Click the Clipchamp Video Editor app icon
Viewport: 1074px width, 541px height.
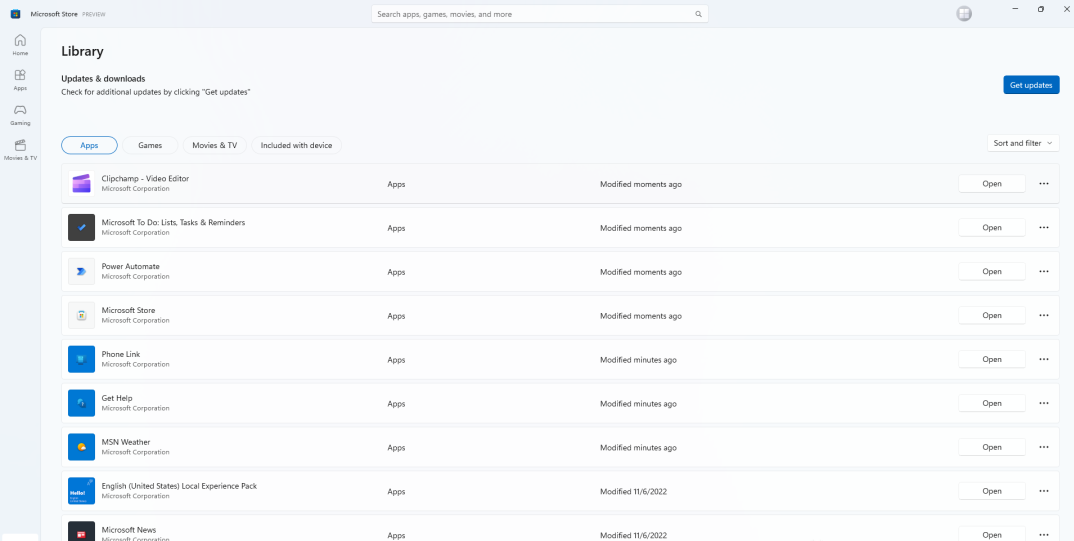tap(81, 184)
